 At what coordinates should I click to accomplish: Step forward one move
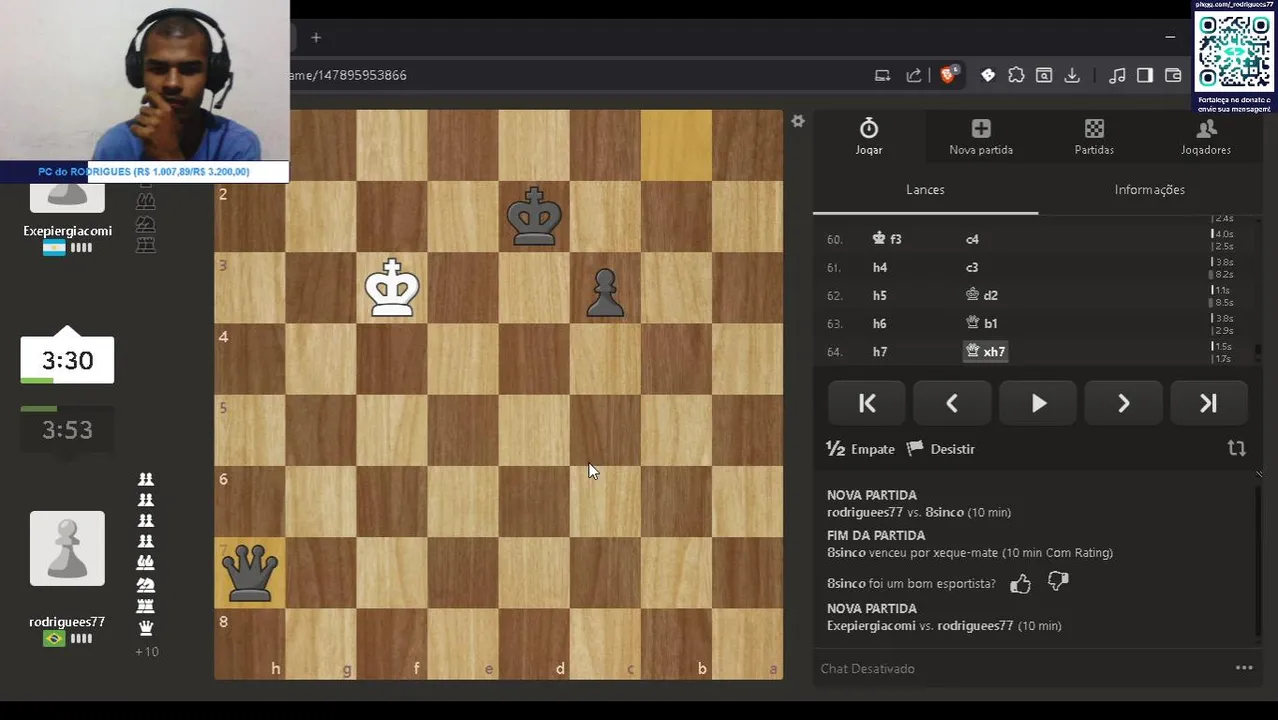tap(1123, 404)
